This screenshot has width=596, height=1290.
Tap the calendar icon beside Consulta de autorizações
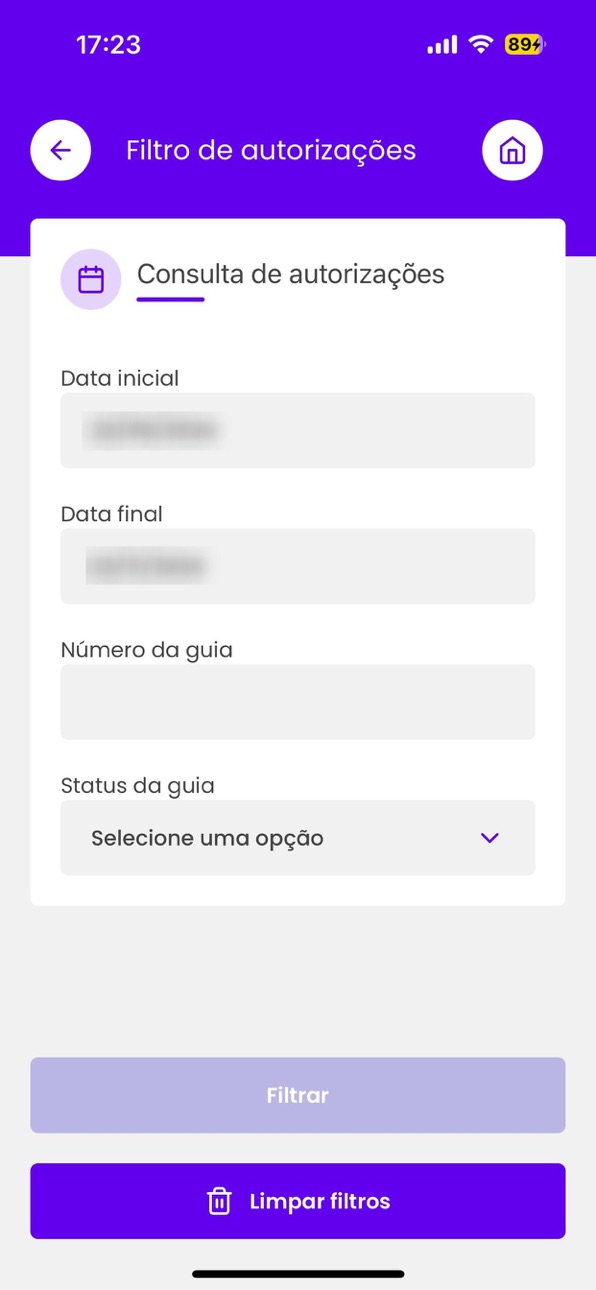(91, 279)
